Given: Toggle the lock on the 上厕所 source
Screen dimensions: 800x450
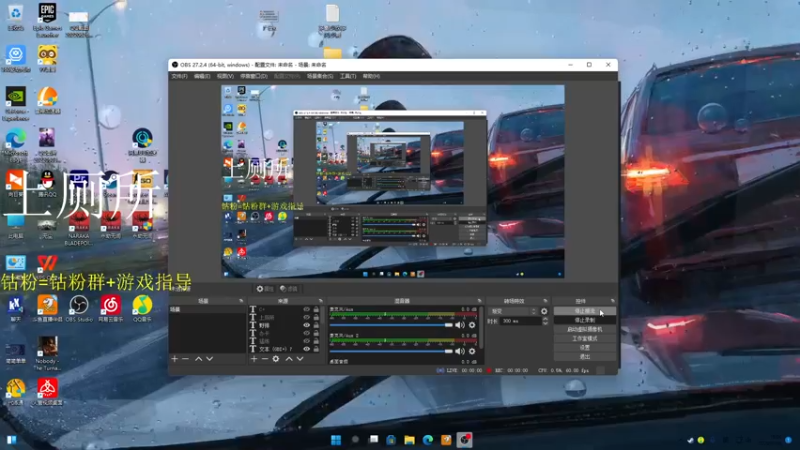Looking at the screenshot, I should tap(316, 317).
